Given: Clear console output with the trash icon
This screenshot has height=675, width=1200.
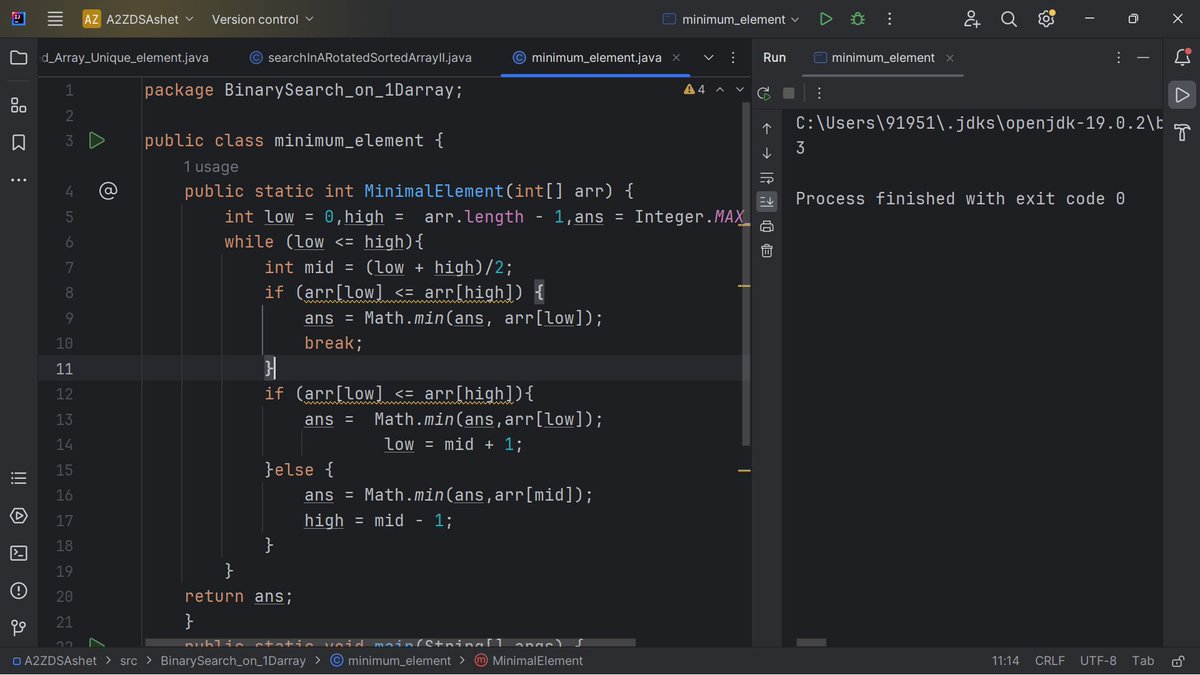Looking at the screenshot, I should tap(766, 250).
